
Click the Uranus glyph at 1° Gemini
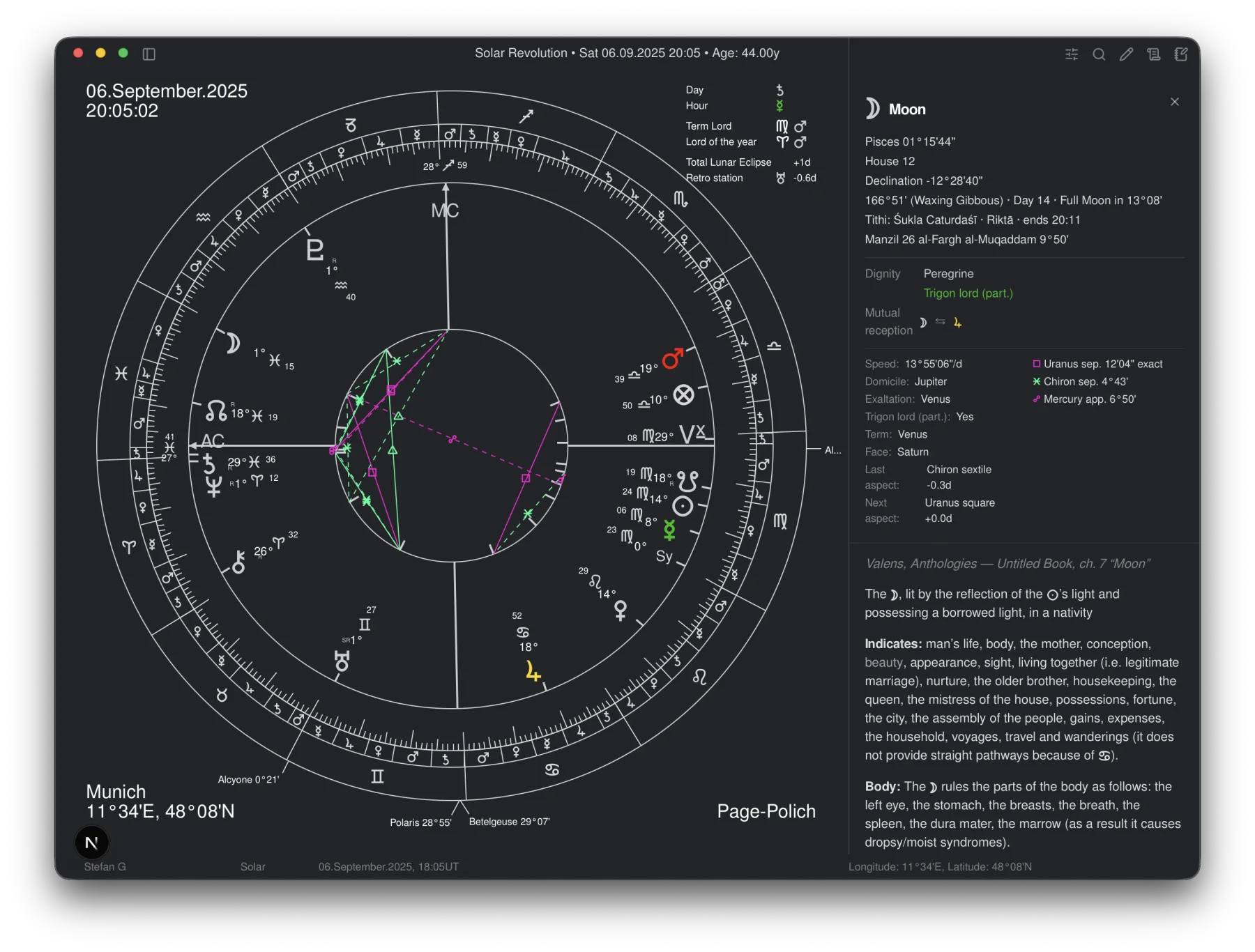pos(342,661)
